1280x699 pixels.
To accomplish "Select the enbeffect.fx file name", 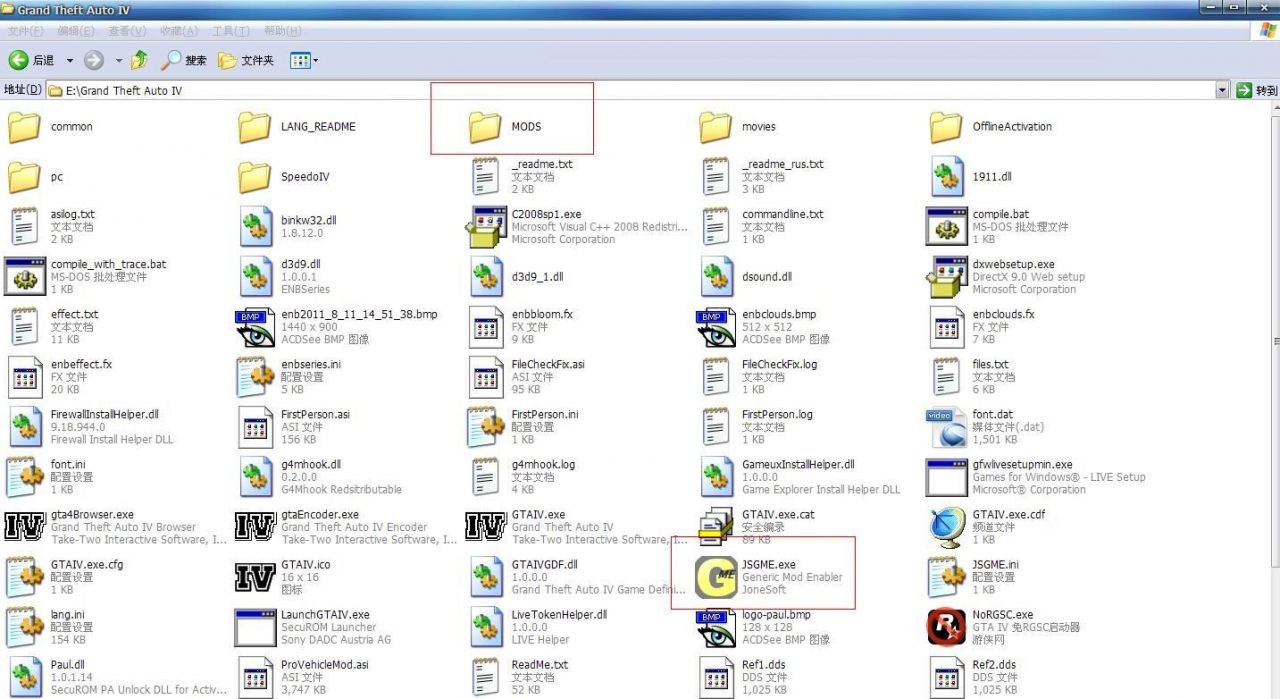I will (x=82, y=364).
